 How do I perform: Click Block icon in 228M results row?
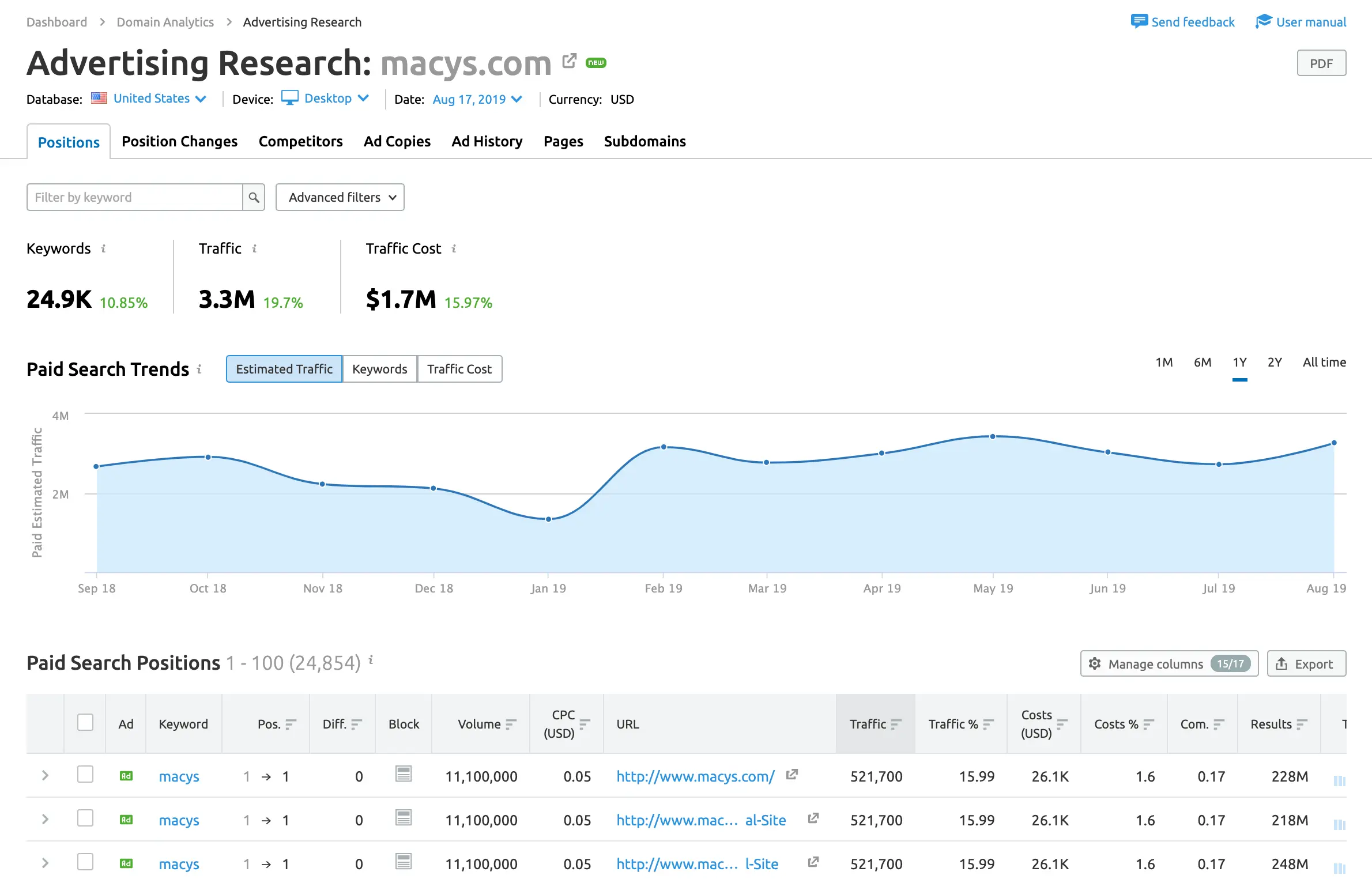(x=404, y=773)
